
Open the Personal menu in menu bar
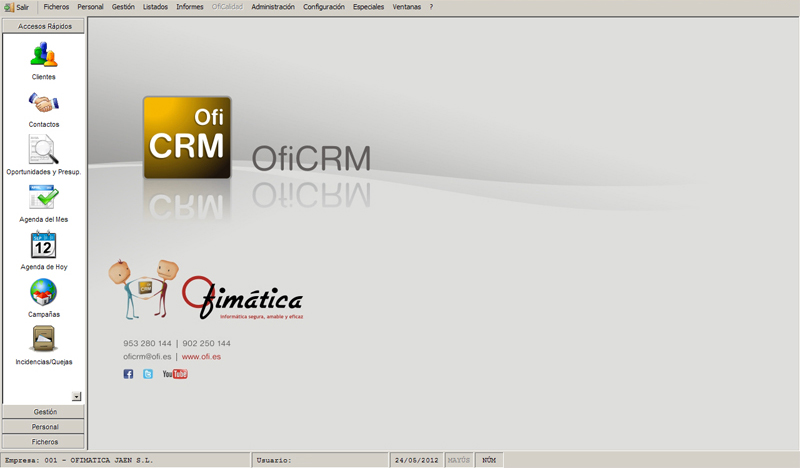click(x=90, y=7)
